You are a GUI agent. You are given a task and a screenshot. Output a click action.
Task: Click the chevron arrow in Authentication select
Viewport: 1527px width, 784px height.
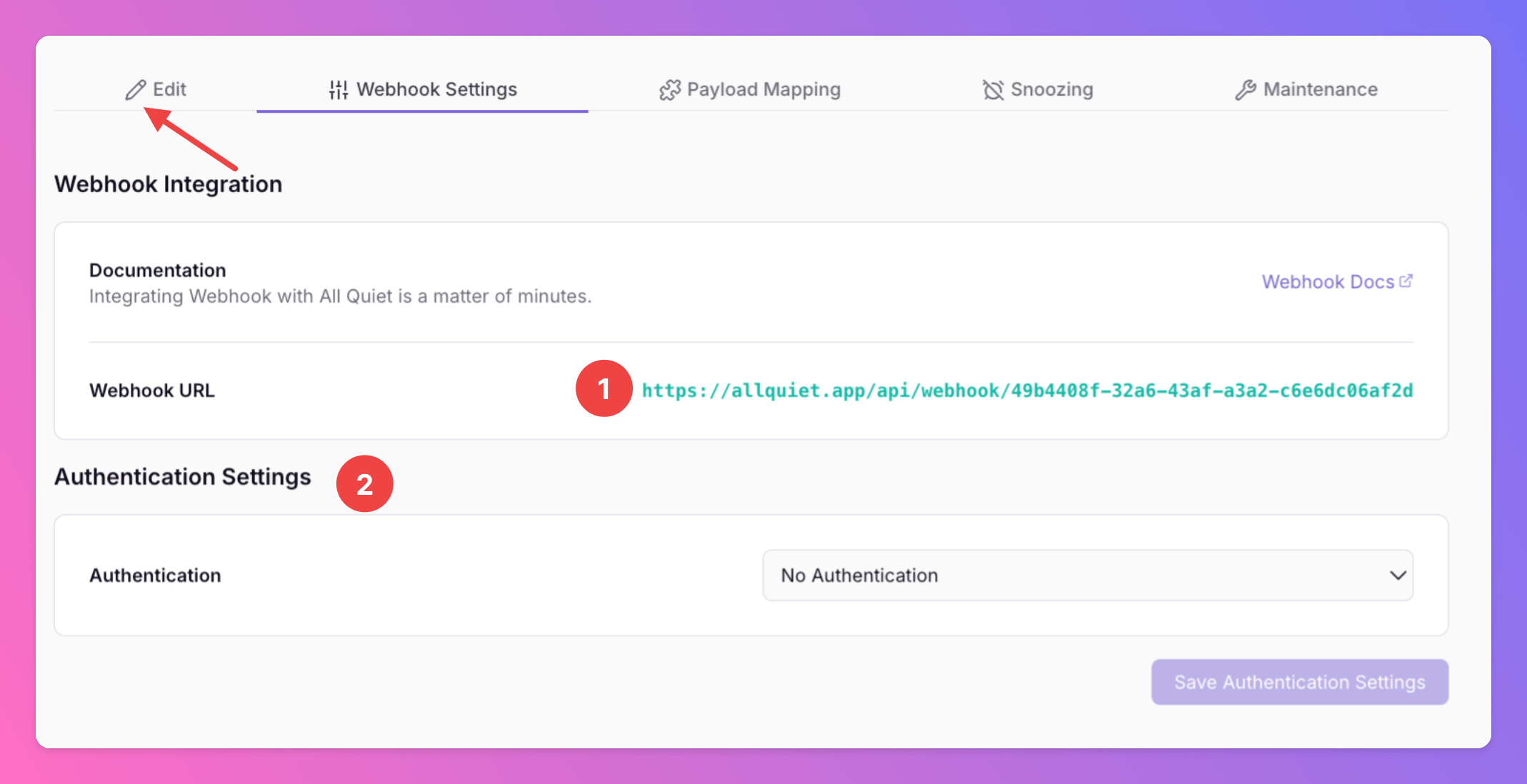(x=1398, y=576)
